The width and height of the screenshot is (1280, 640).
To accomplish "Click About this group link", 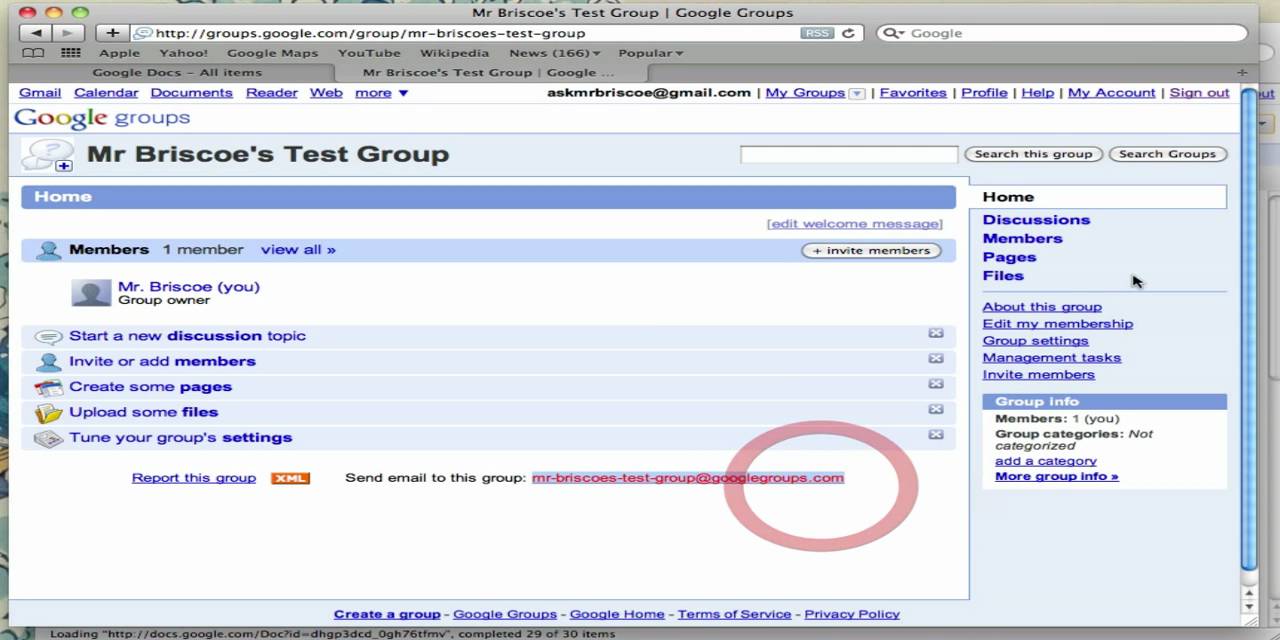I will (1042, 307).
